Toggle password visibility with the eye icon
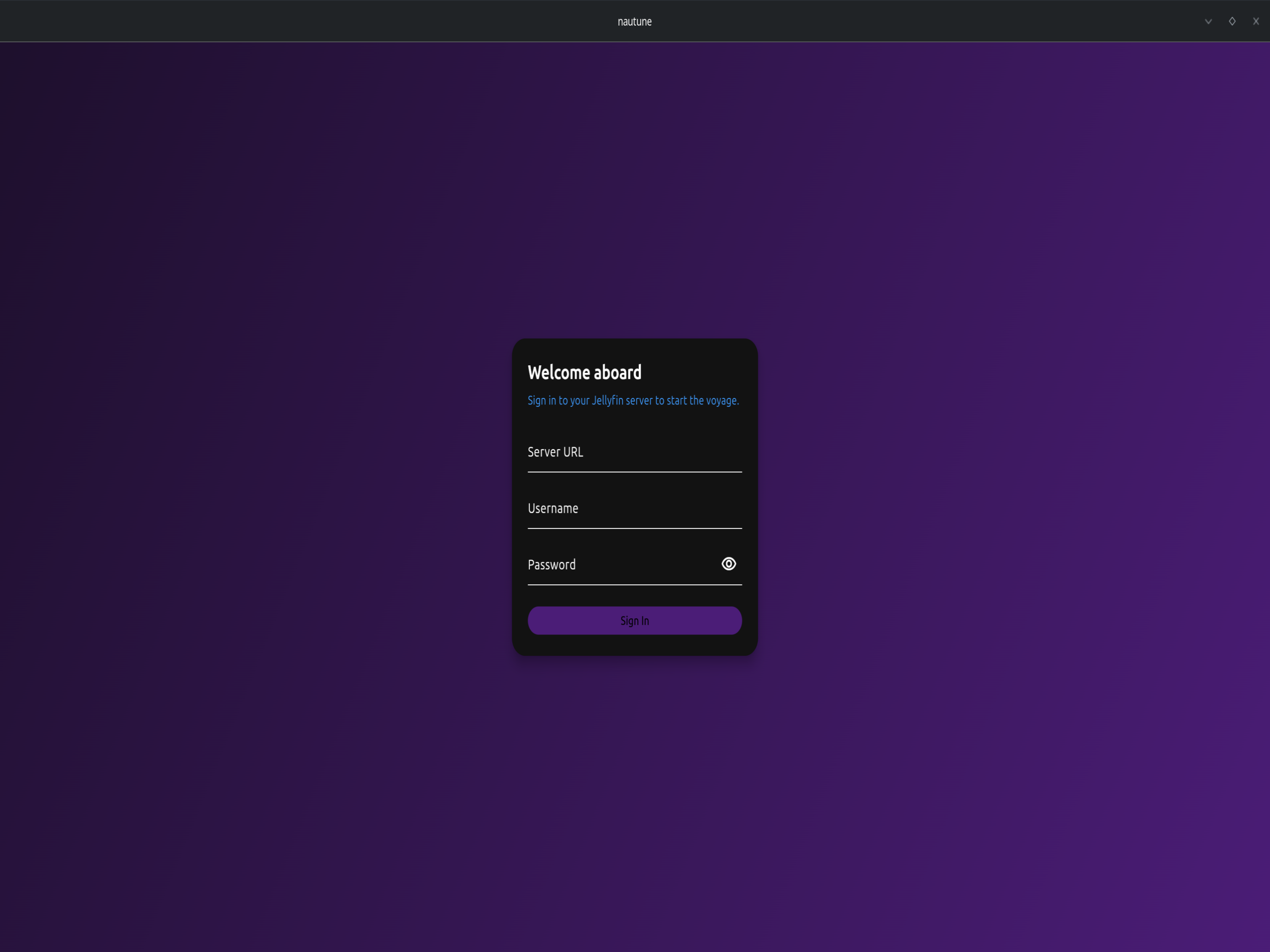Viewport: 1270px width, 952px height. (x=728, y=564)
